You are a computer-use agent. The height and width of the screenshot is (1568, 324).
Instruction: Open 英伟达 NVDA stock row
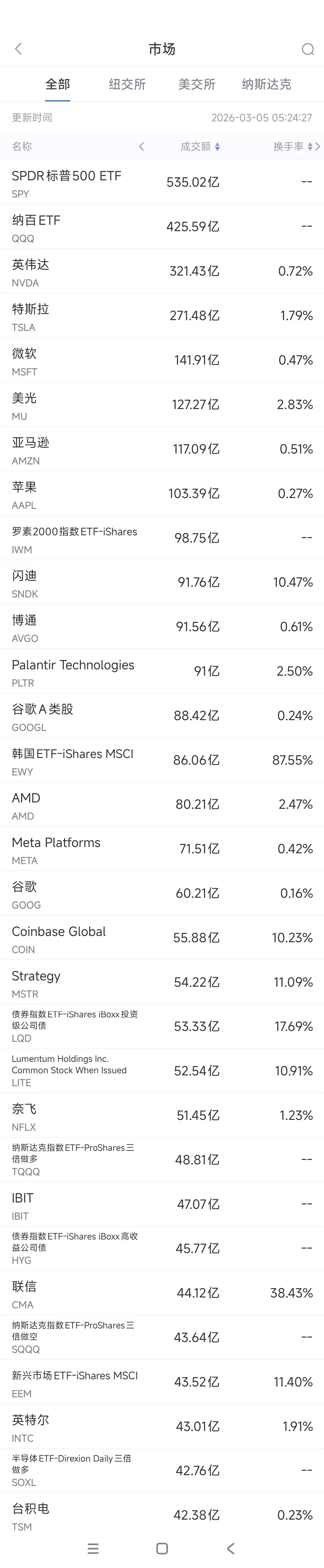click(x=162, y=271)
